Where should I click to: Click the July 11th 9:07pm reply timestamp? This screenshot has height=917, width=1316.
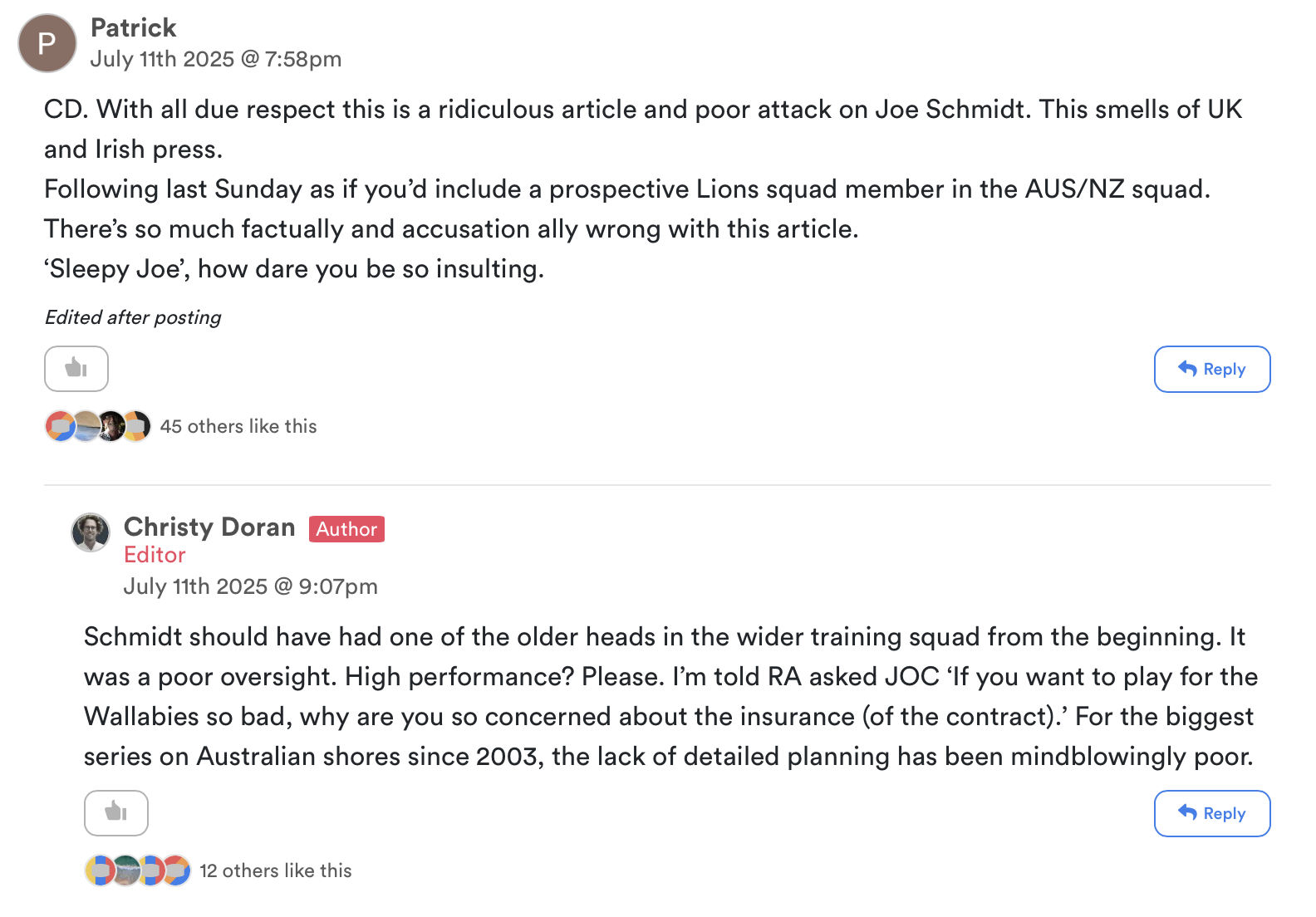point(250,586)
